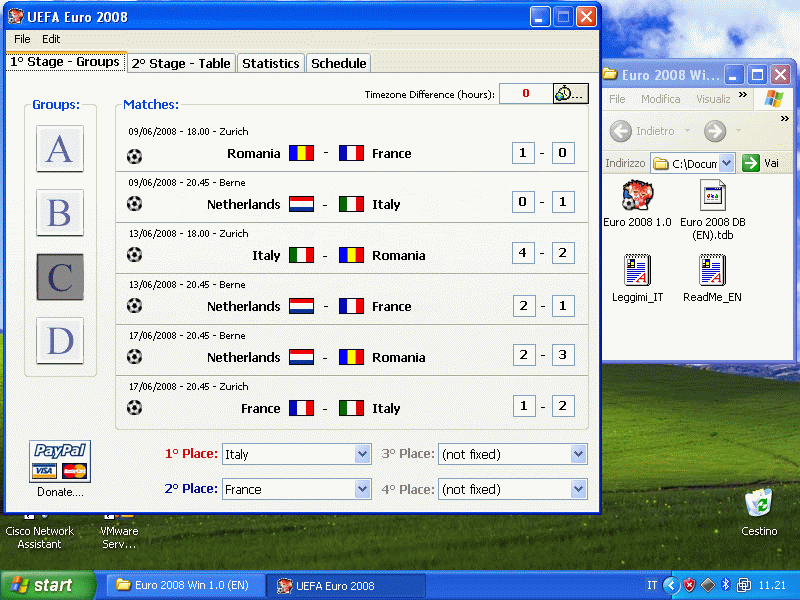Click soccer ball icon for Netherlands - Romania match
Viewport: 800px width, 600px height.
134,357
